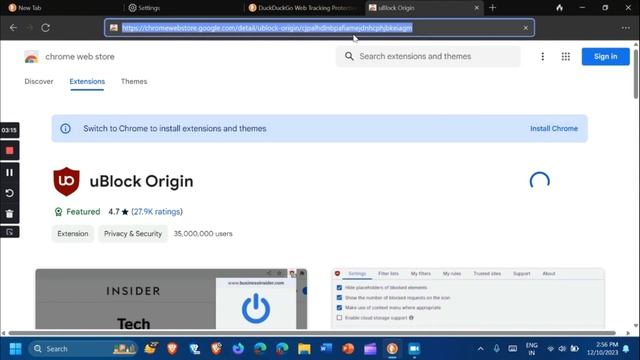Screen dimensions: 640x360
Task: Click the chrome web store logo
Action: click(x=31, y=57)
